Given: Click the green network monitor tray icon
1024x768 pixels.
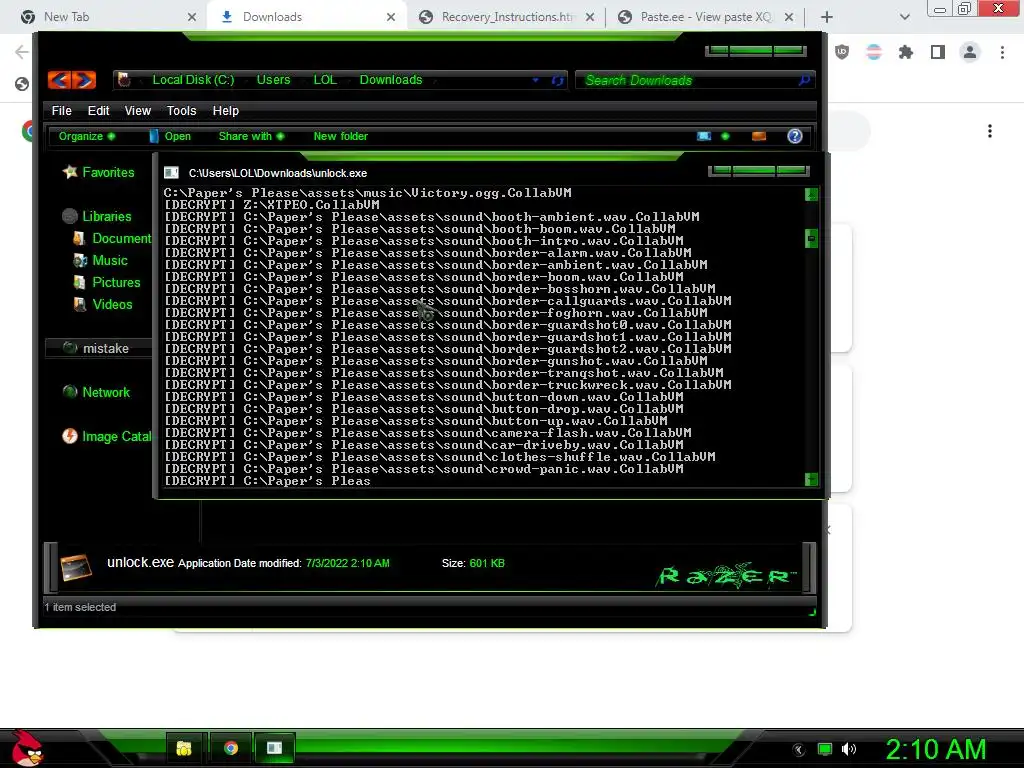Looking at the screenshot, I should pos(825,749).
